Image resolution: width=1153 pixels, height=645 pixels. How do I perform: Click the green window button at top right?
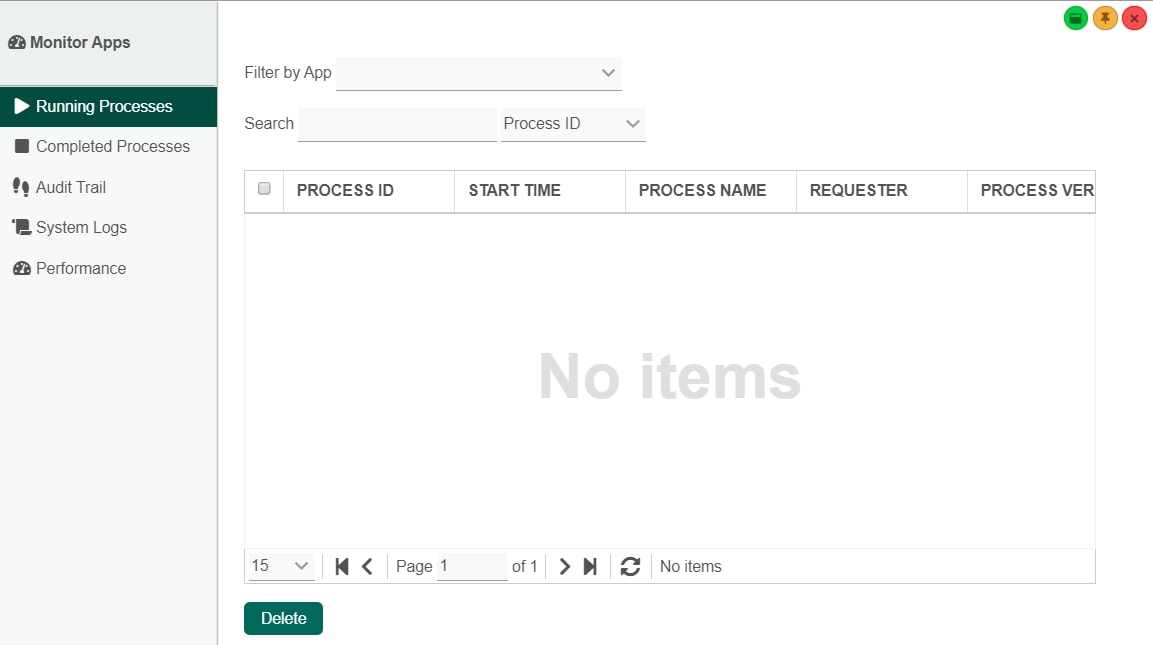(x=1075, y=18)
